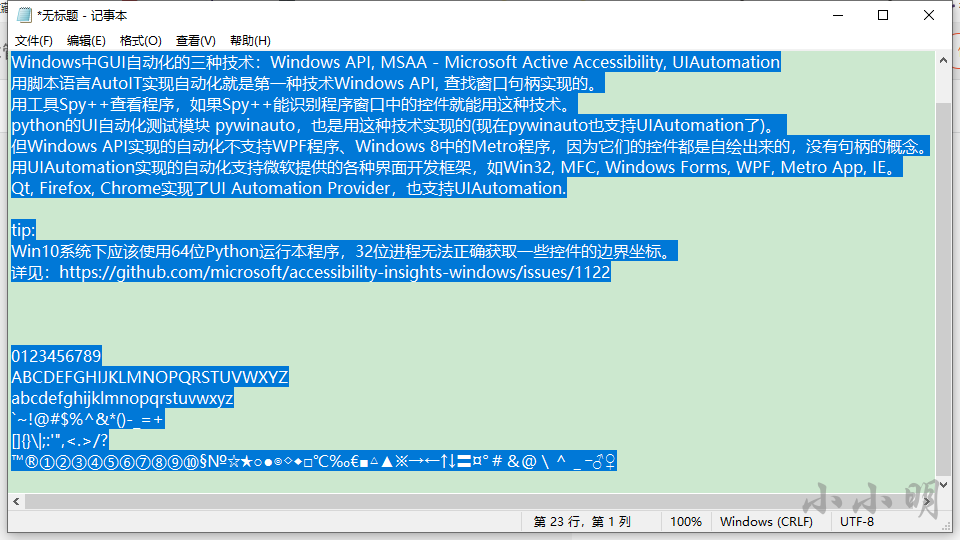Screen dimensions: 960x540
Task: Open the 格式(O) menu
Action: (141, 40)
